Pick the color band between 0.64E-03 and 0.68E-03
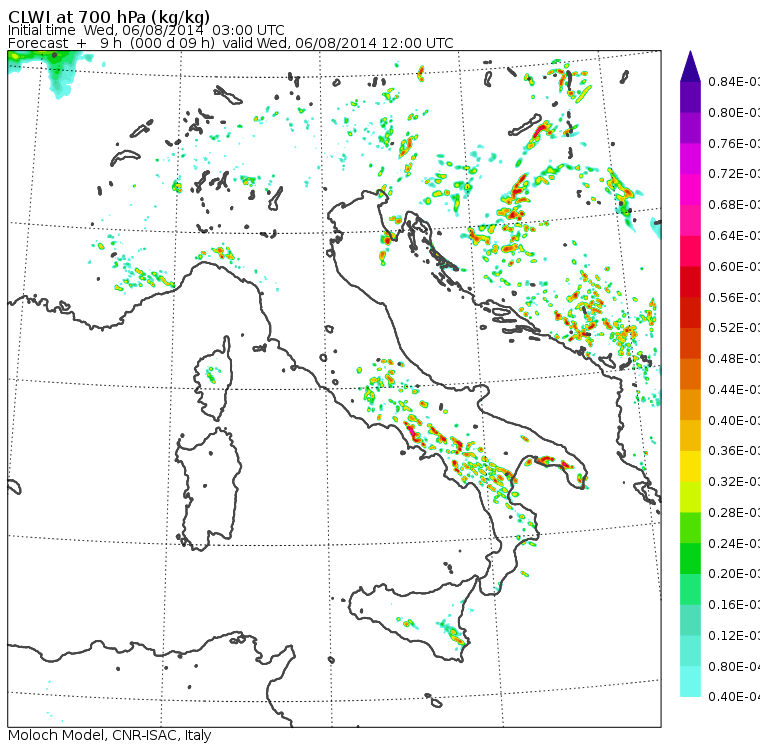Viewport: 760px width, 749px height. click(x=690, y=220)
